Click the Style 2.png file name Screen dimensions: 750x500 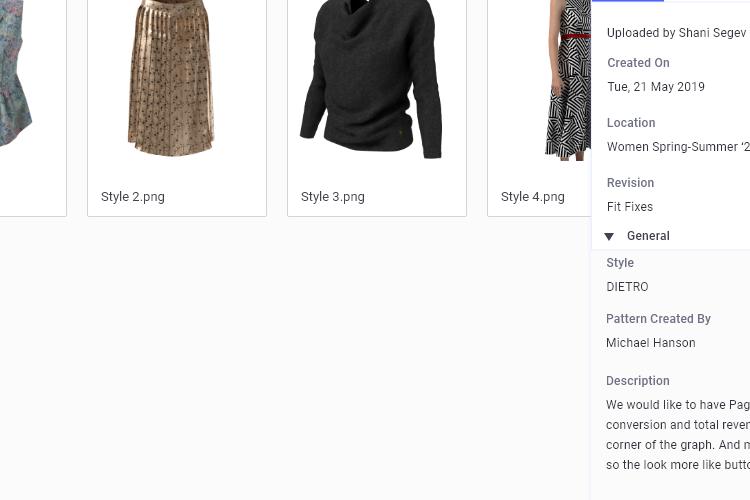tap(132, 197)
